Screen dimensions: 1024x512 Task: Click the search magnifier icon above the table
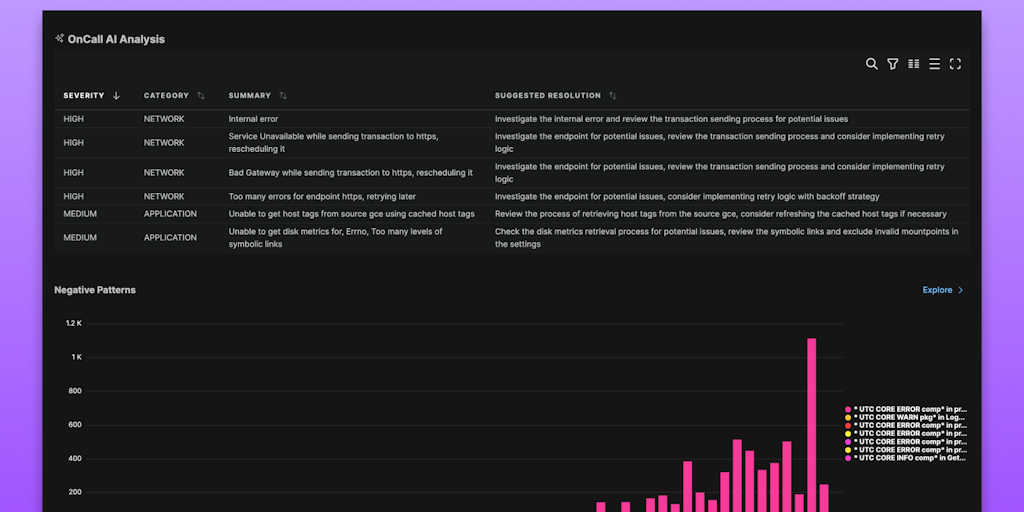[871, 64]
